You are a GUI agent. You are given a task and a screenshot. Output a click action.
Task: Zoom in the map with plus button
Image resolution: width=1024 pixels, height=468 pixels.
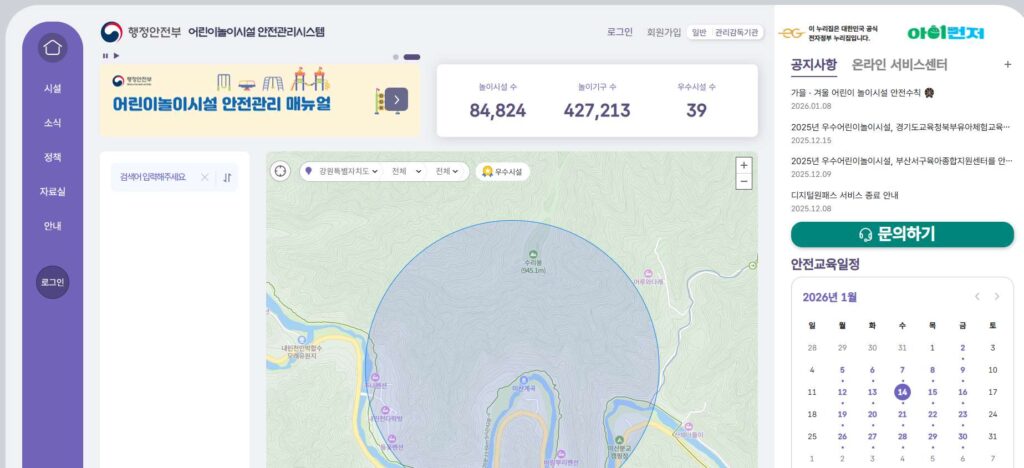point(743,165)
